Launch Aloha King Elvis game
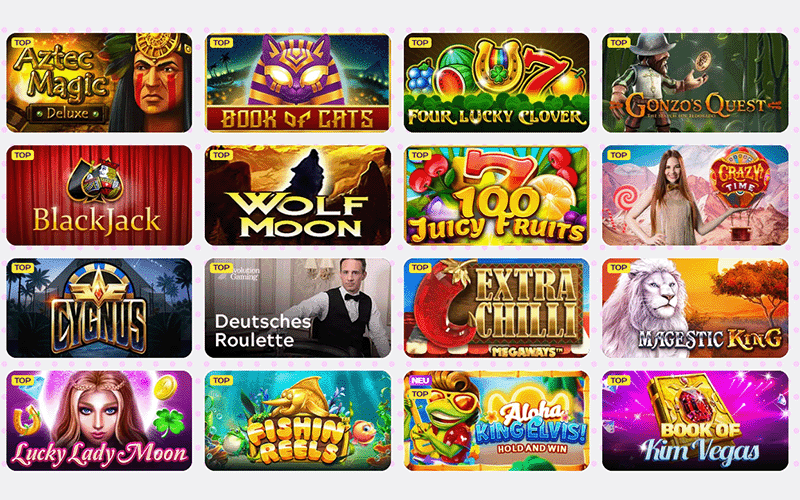 [x=496, y=420]
